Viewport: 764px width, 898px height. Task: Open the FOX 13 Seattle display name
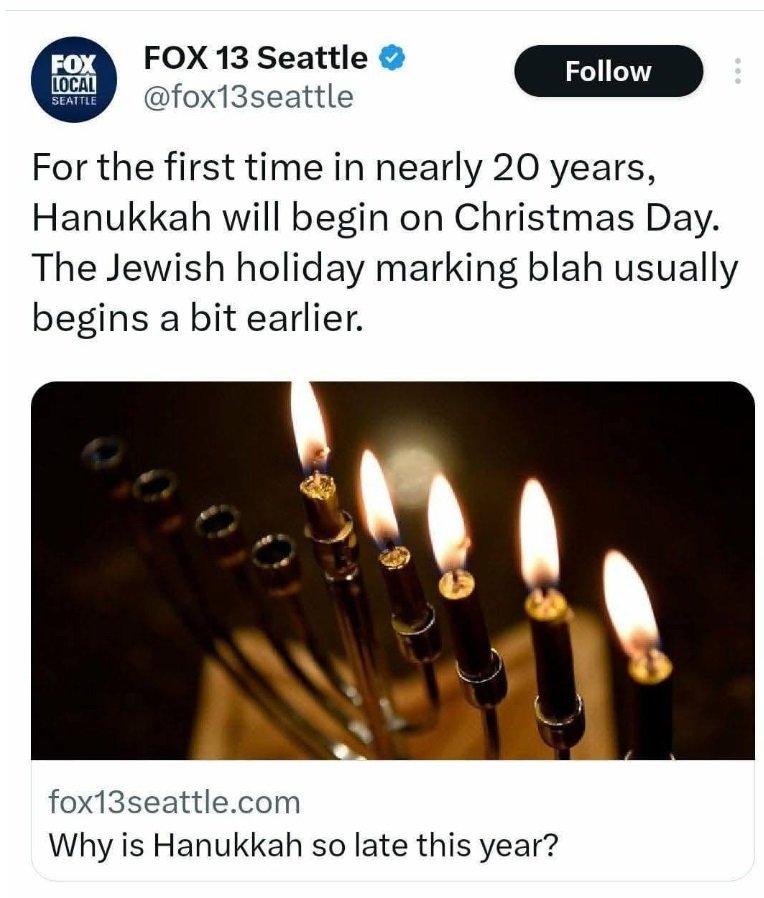[x=256, y=58]
